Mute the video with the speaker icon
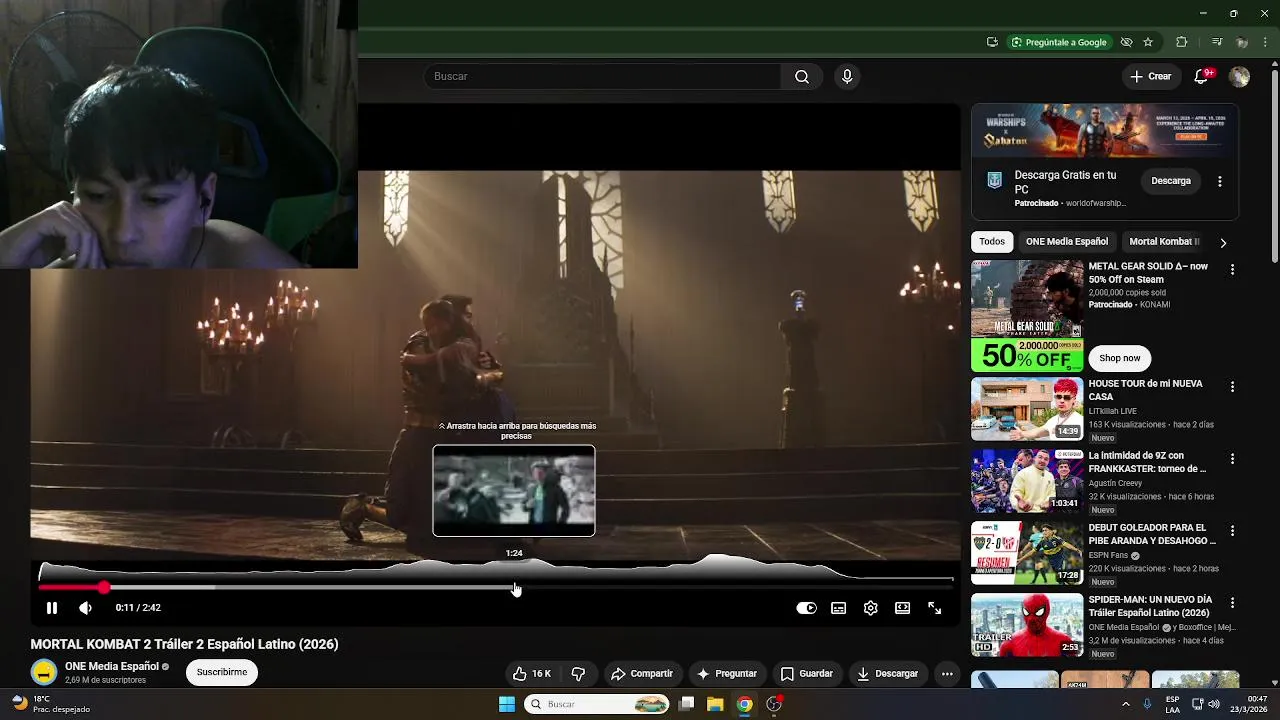The image size is (1280, 720). (85, 608)
